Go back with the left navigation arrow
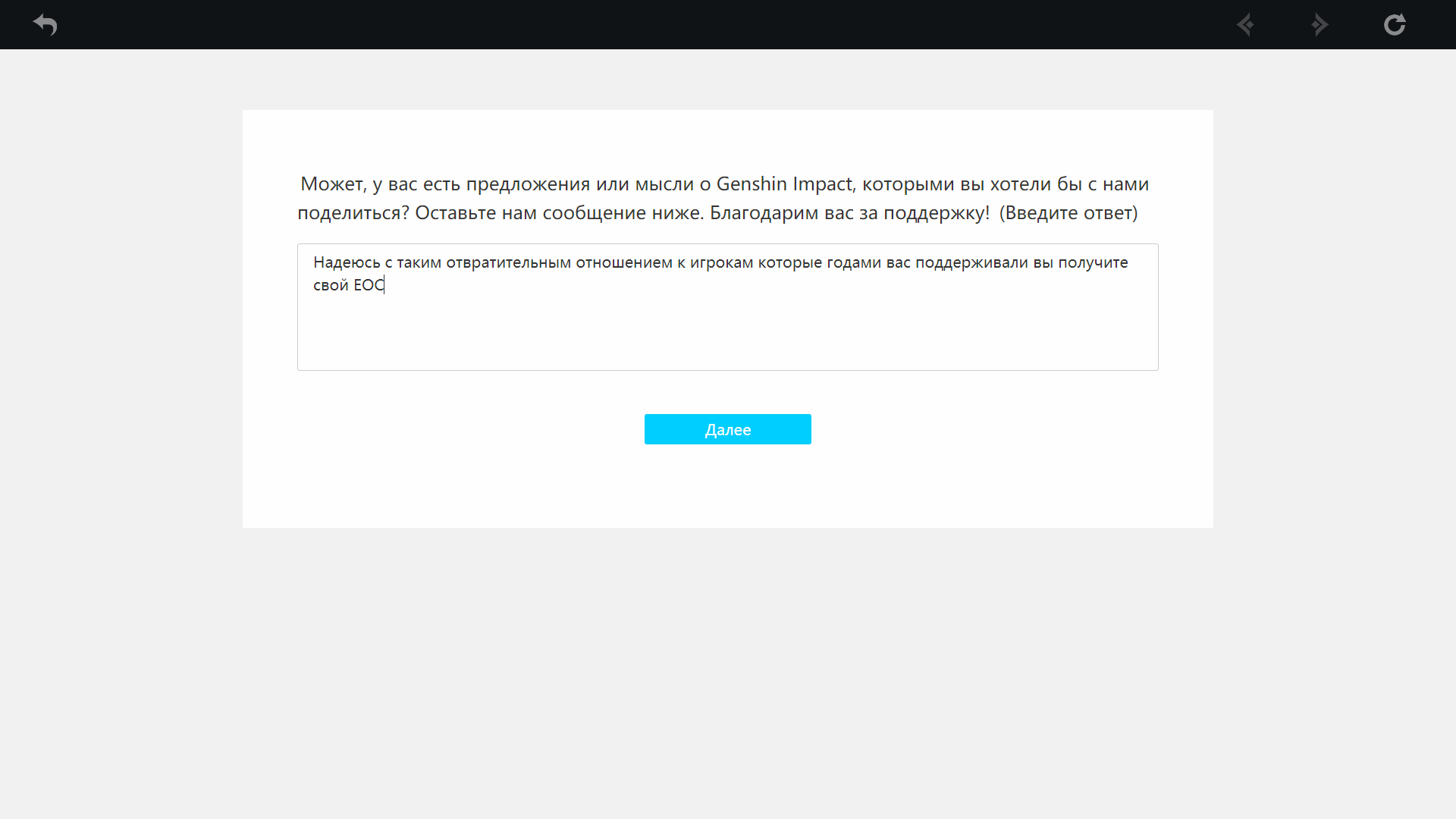This screenshot has width=1456, height=819. coord(1245,25)
